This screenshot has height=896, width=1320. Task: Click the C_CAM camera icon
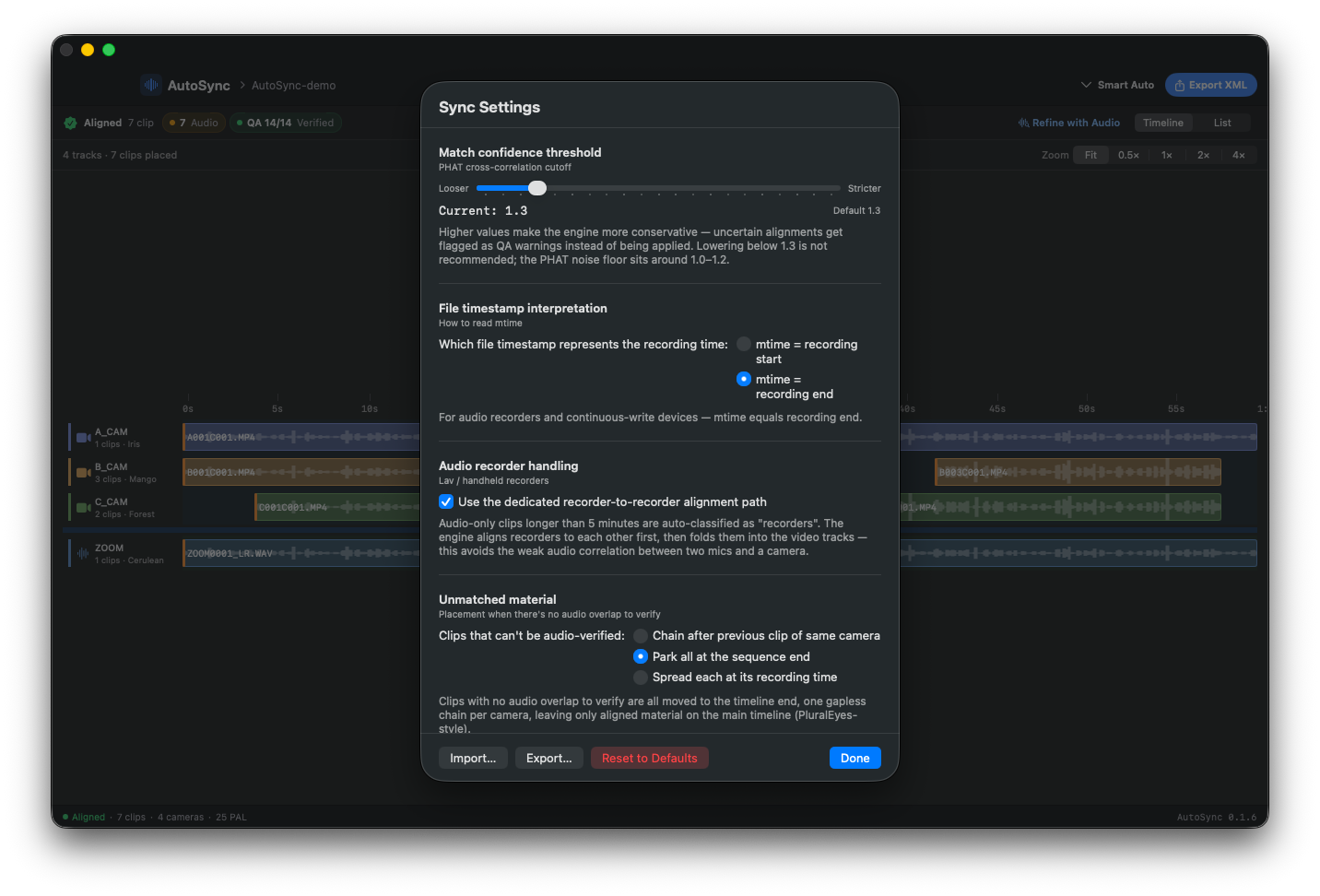point(83,508)
